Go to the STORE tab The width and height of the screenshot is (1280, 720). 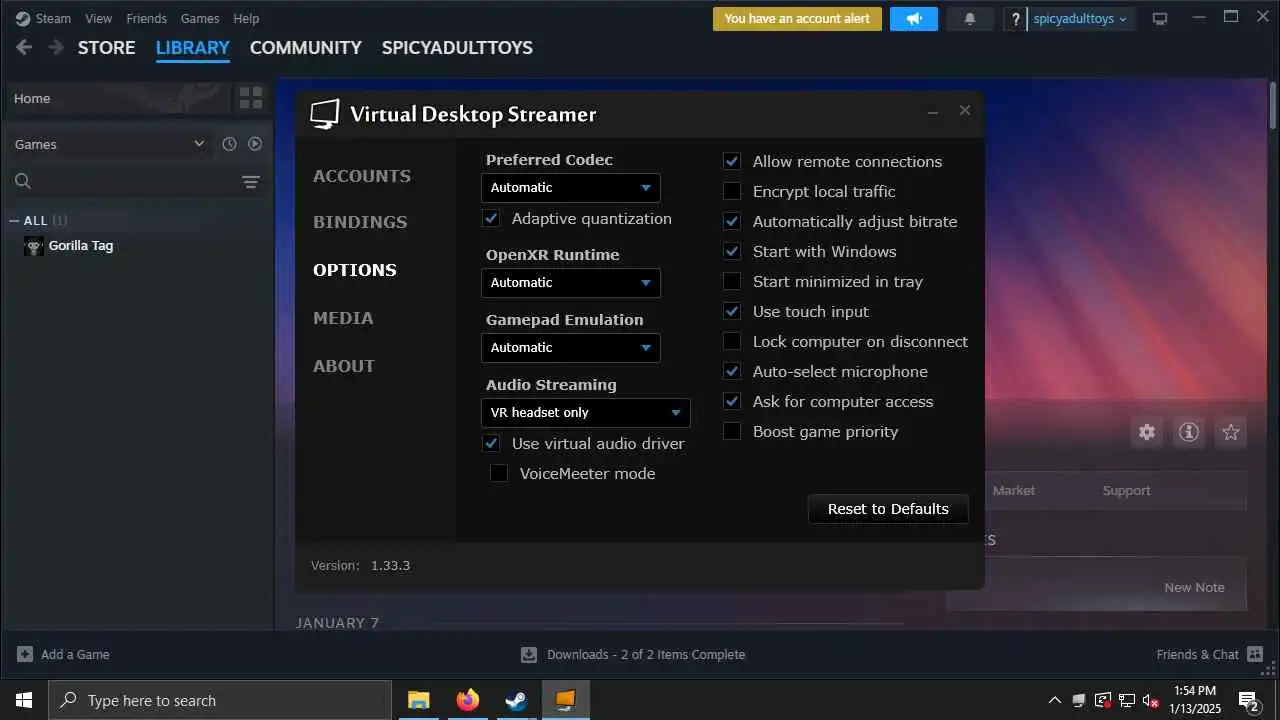point(107,47)
